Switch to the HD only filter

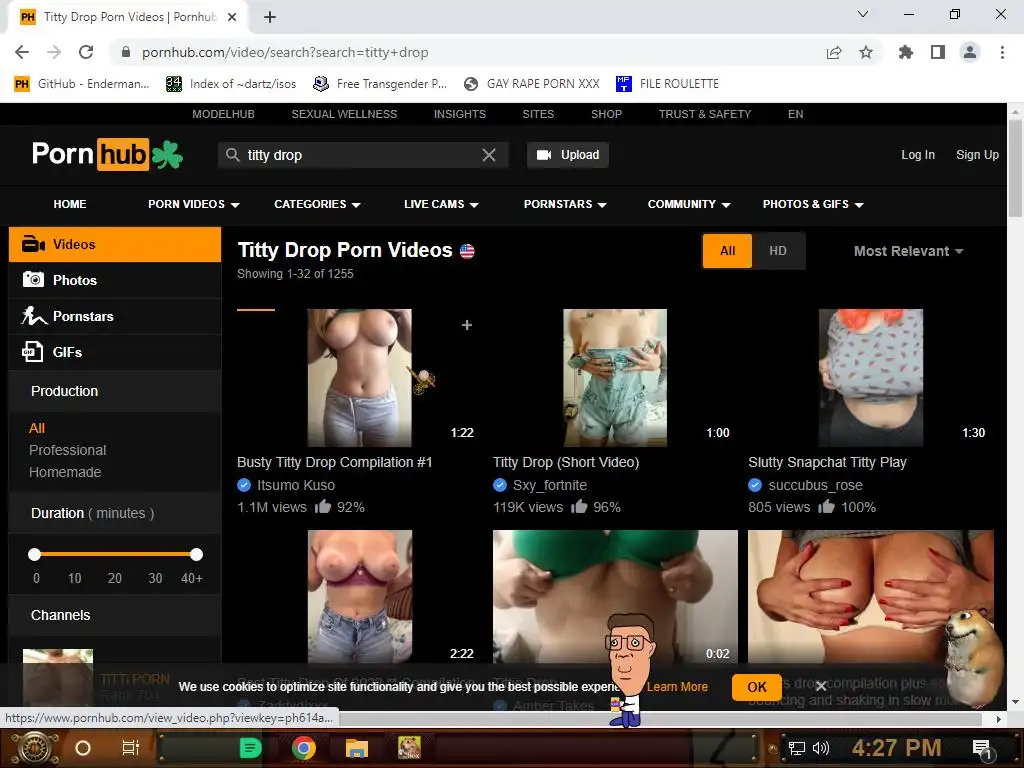(x=778, y=251)
